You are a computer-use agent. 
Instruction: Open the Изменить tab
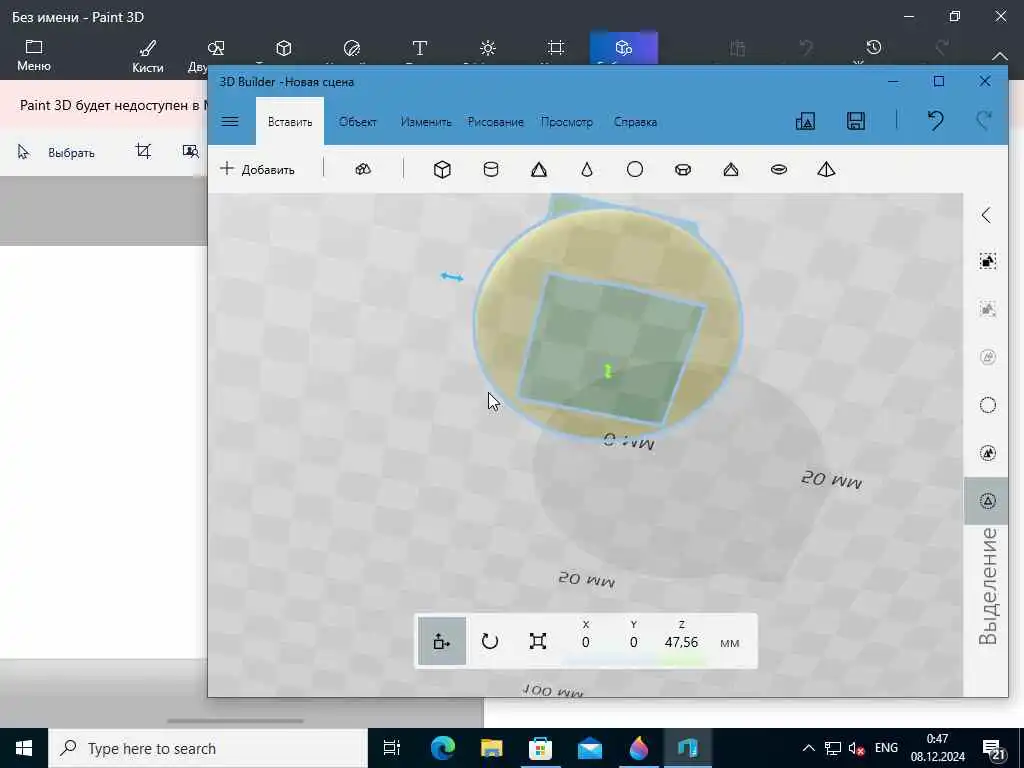coord(426,122)
